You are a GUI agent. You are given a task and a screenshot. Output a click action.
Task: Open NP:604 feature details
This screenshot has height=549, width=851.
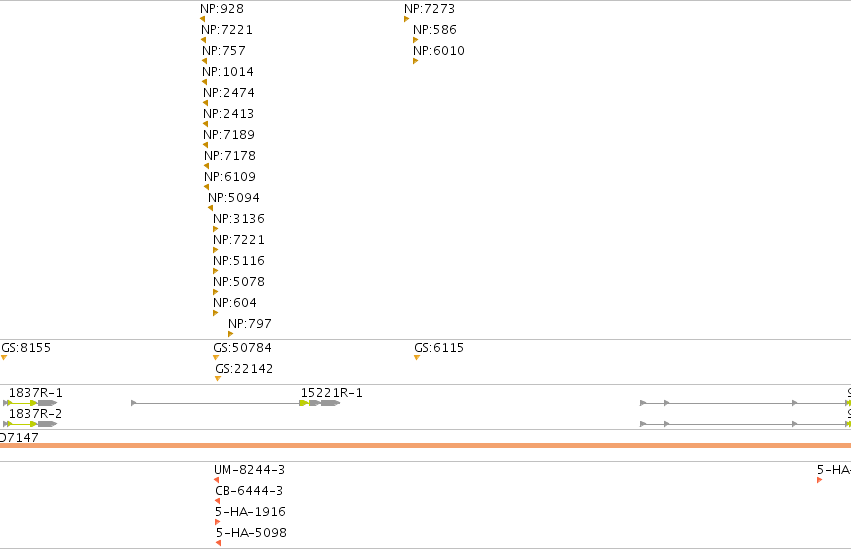(235, 303)
